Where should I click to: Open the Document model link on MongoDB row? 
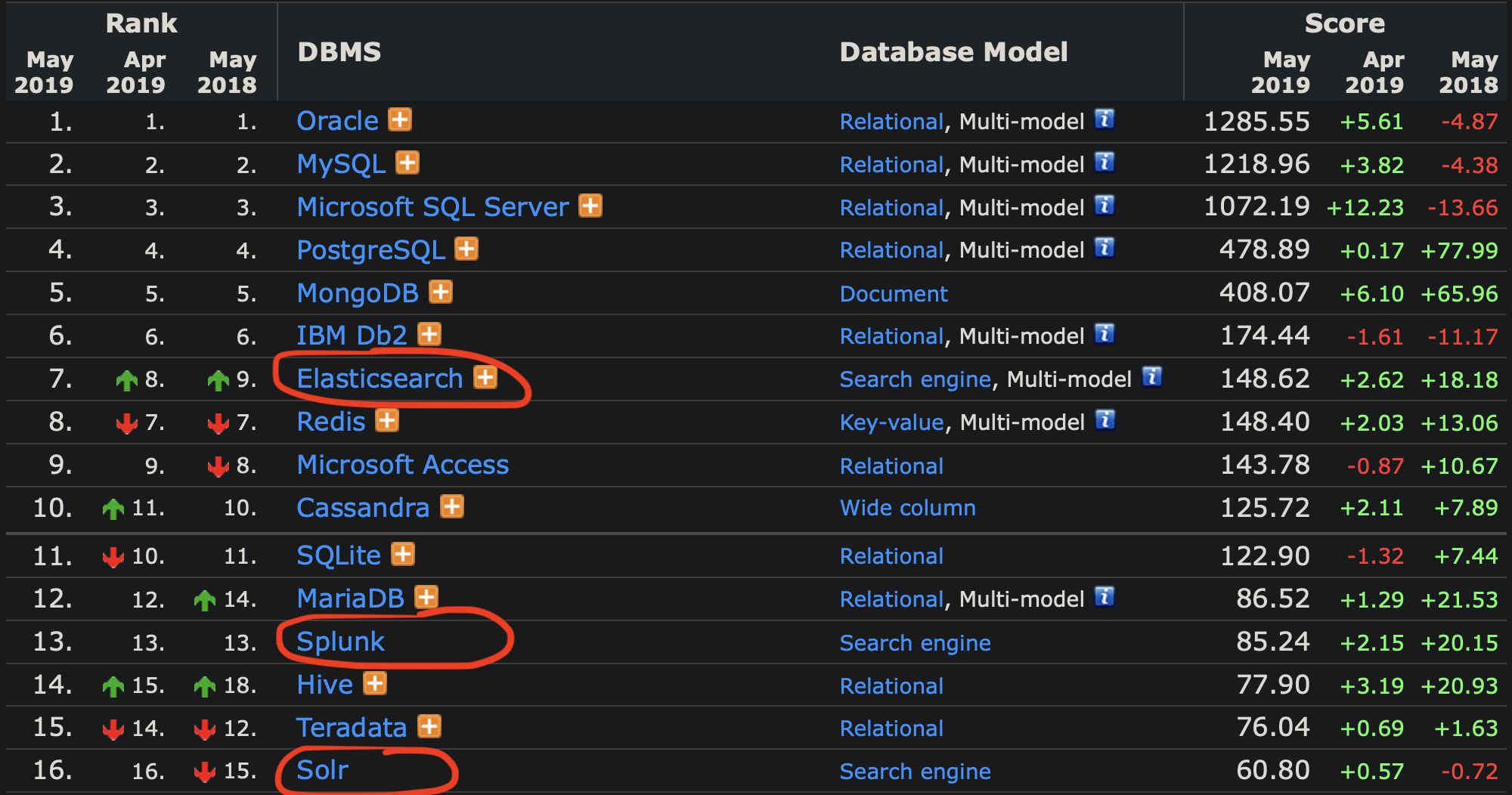point(893,292)
